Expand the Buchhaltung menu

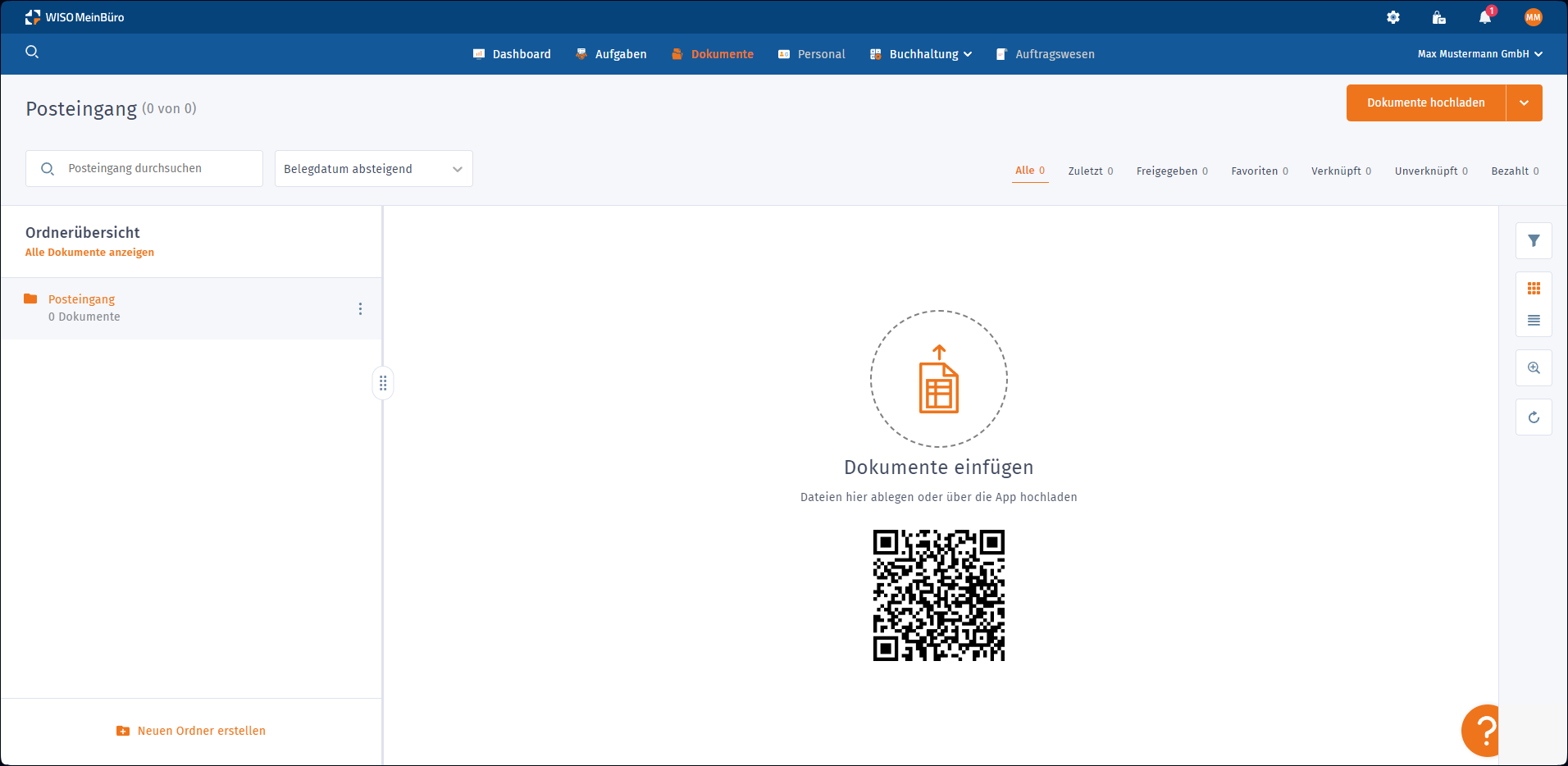tap(922, 54)
